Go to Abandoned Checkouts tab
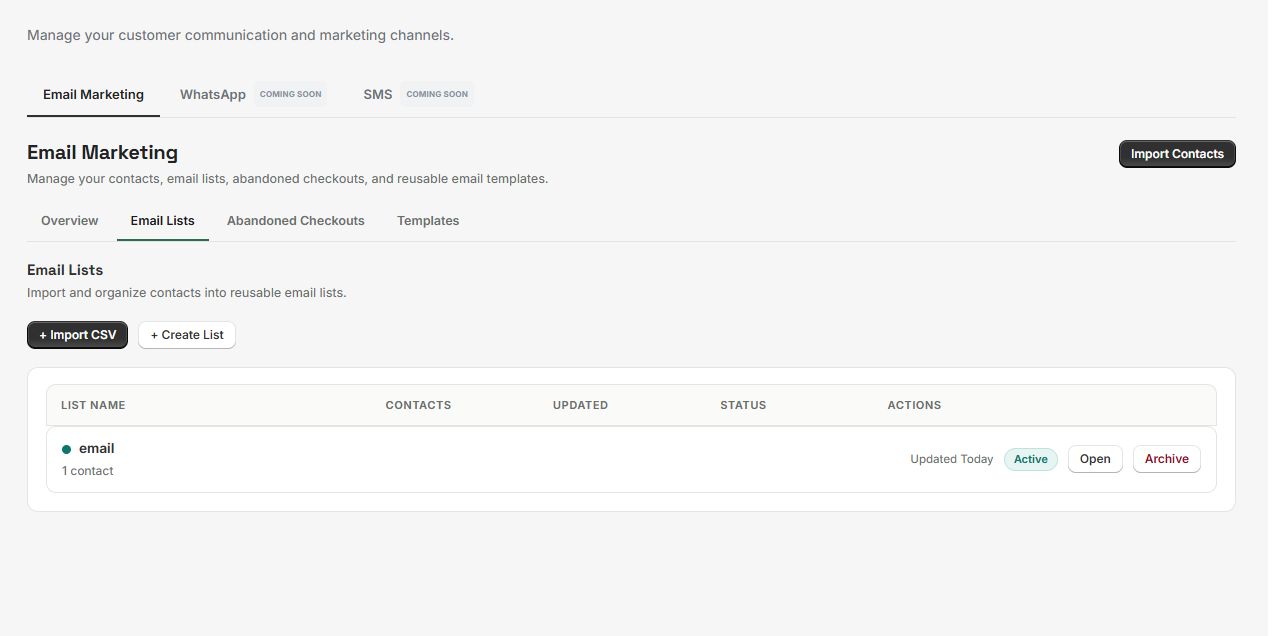 click(296, 221)
